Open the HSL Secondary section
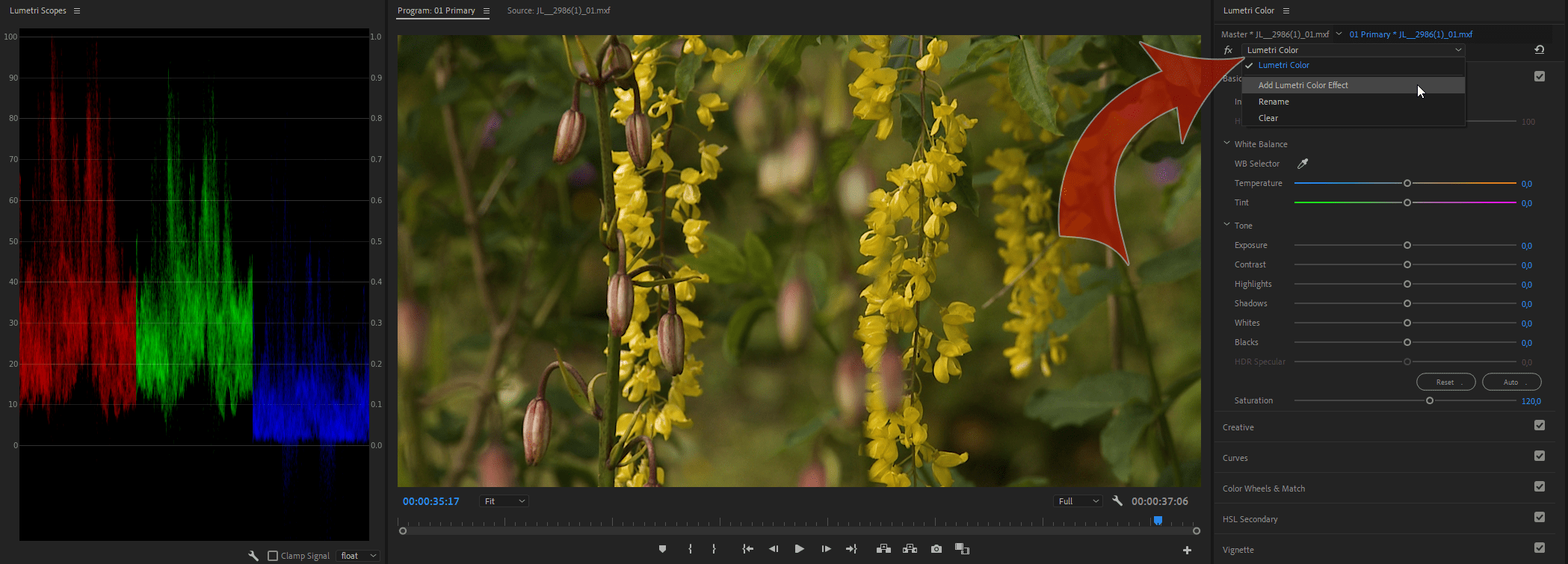The height and width of the screenshot is (564, 1568). [1250, 519]
